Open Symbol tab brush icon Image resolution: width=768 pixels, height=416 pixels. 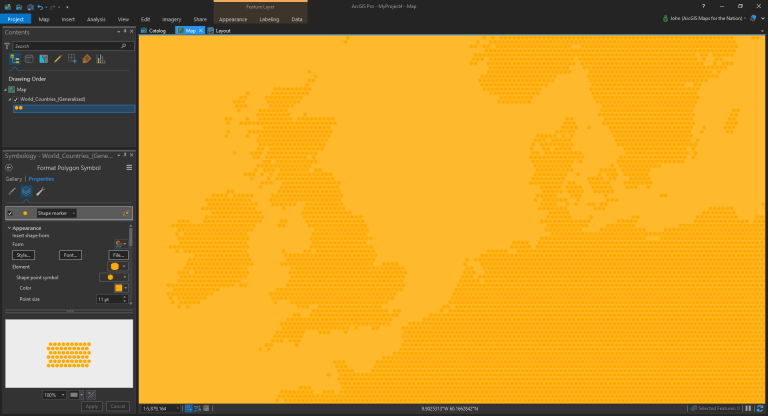(x=12, y=192)
